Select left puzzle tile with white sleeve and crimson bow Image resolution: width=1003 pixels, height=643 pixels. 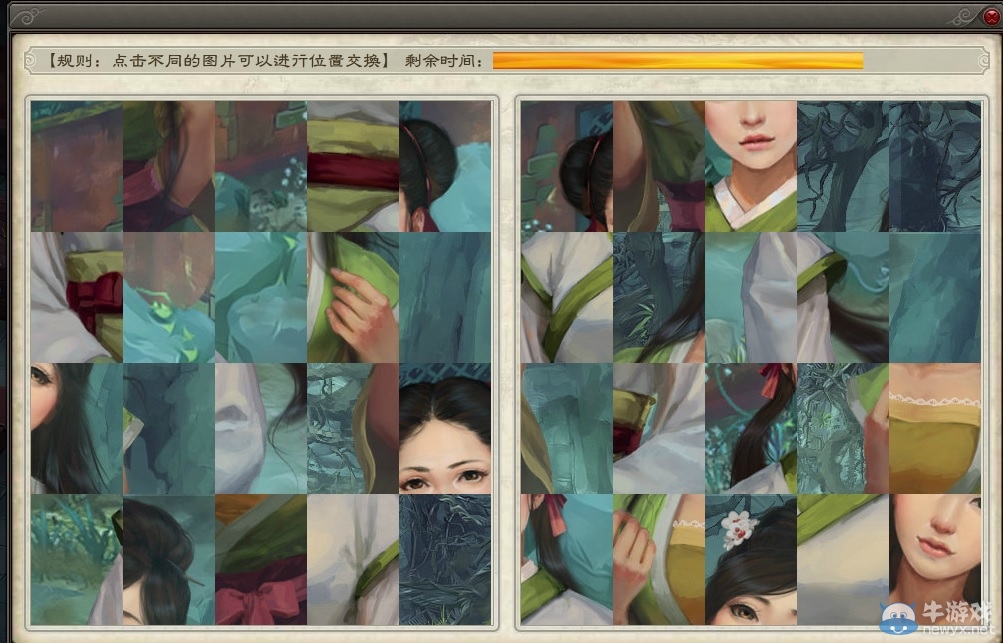77,298
